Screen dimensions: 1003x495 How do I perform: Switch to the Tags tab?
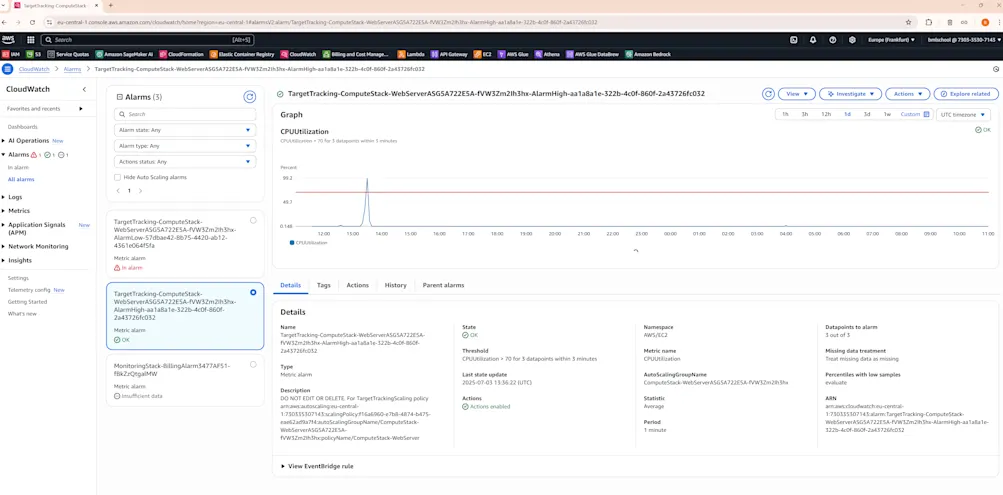coord(324,285)
